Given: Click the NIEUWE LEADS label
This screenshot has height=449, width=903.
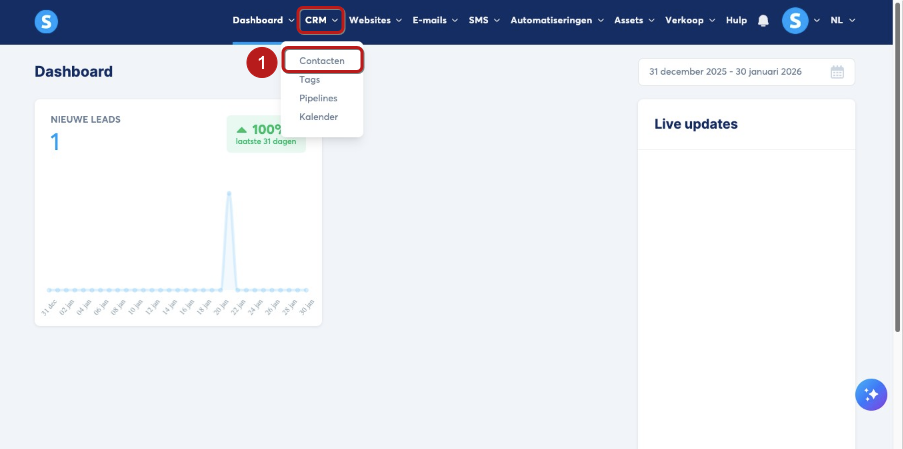Looking at the screenshot, I should [x=86, y=120].
